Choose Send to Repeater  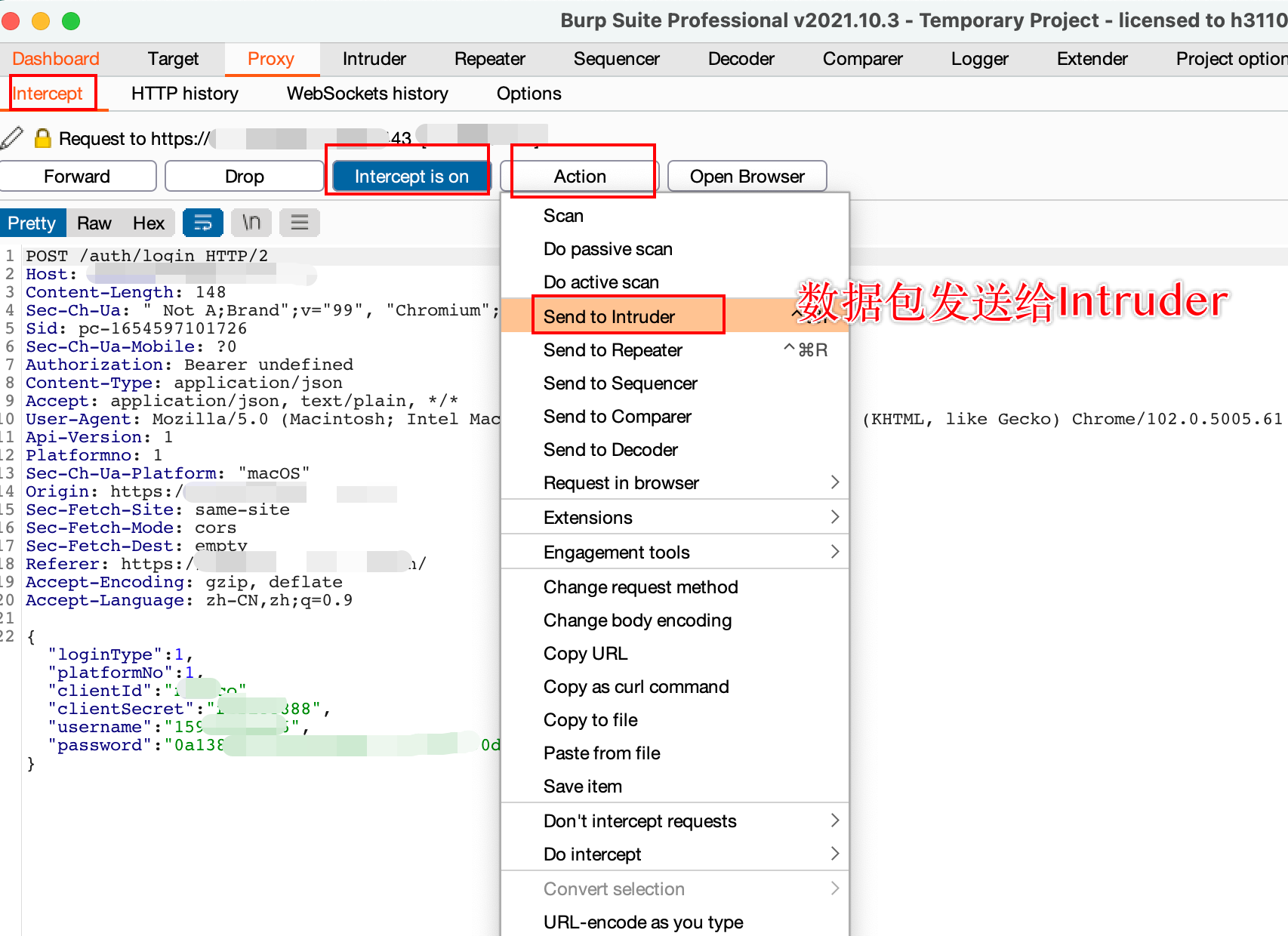click(675, 350)
